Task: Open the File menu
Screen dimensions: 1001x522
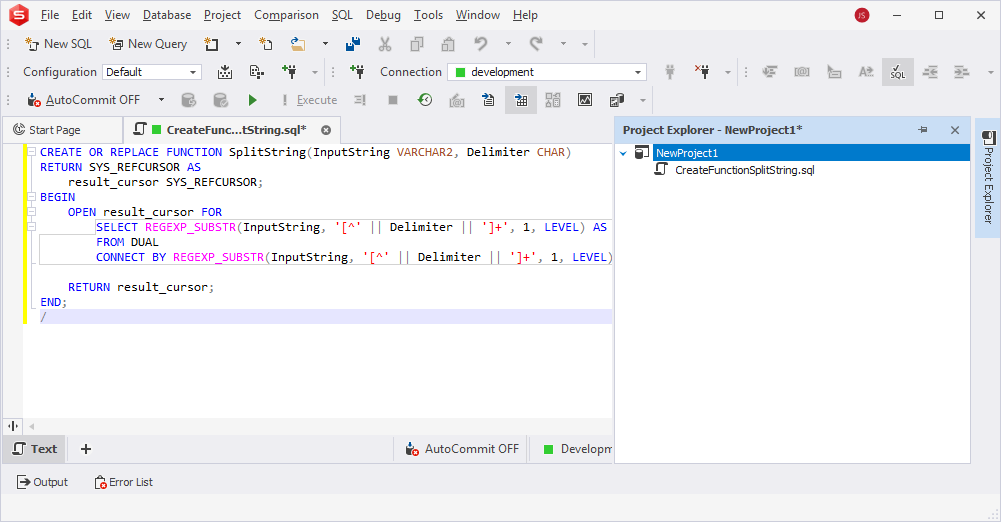Action: [x=49, y=15]
